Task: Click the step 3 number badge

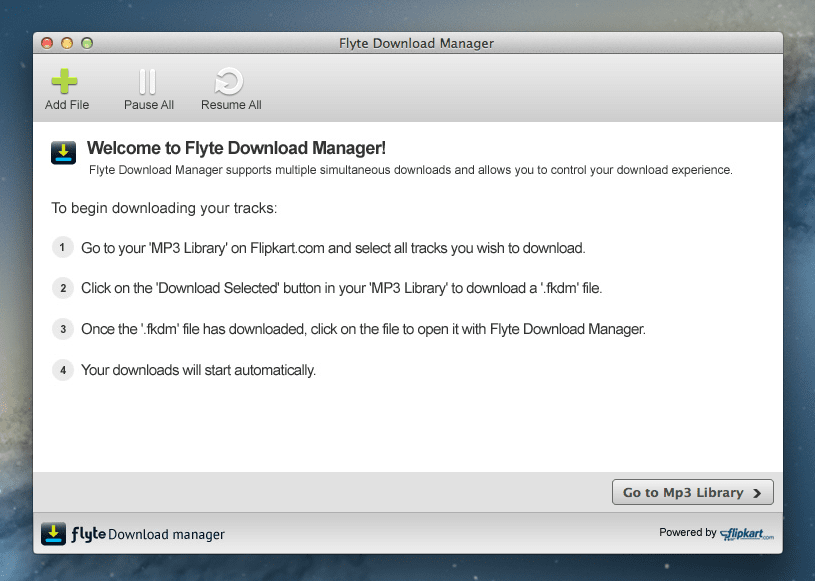Action: click(x=62, y=329)
